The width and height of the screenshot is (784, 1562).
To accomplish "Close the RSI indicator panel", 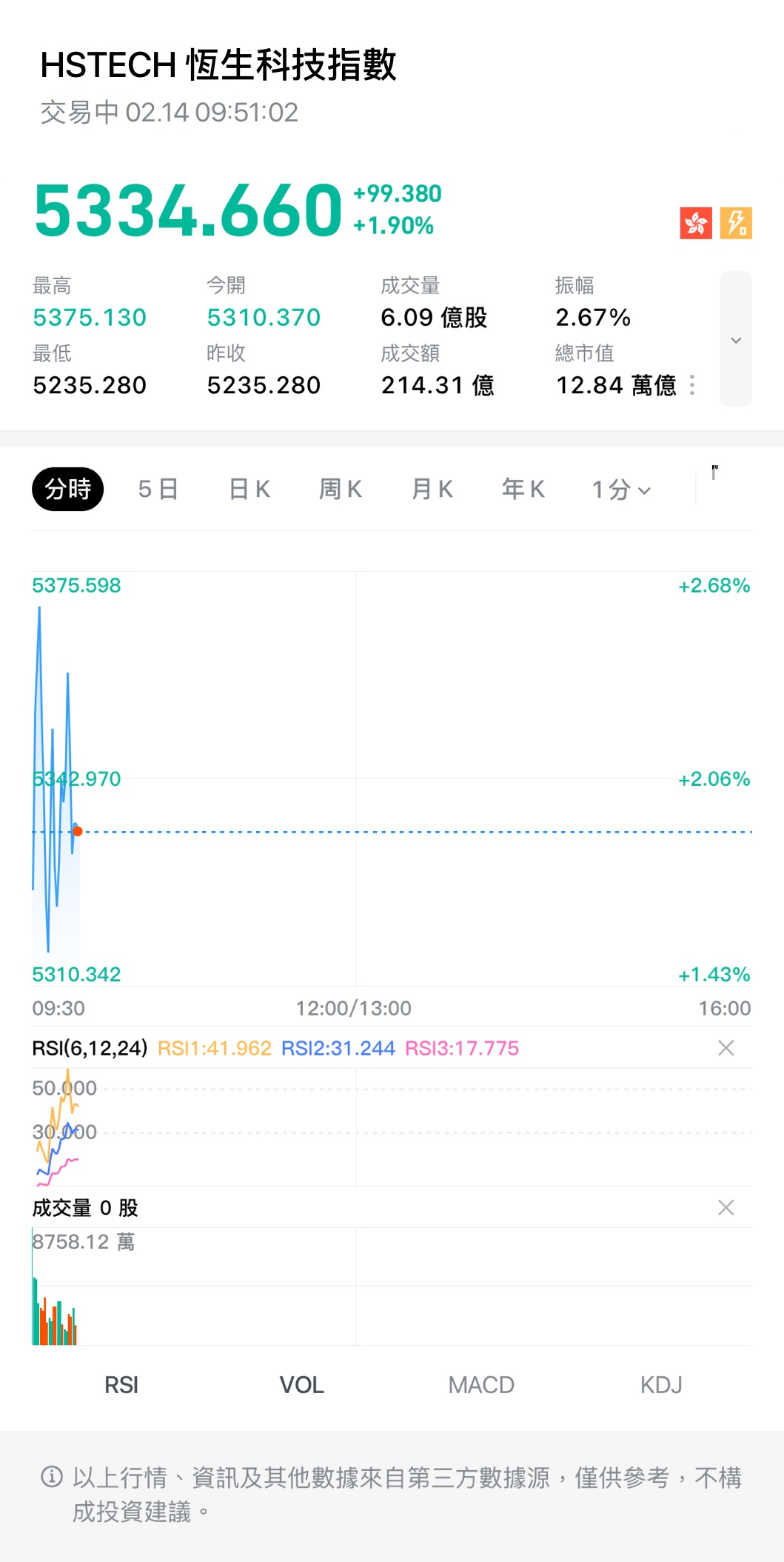I will point(726,1048).
